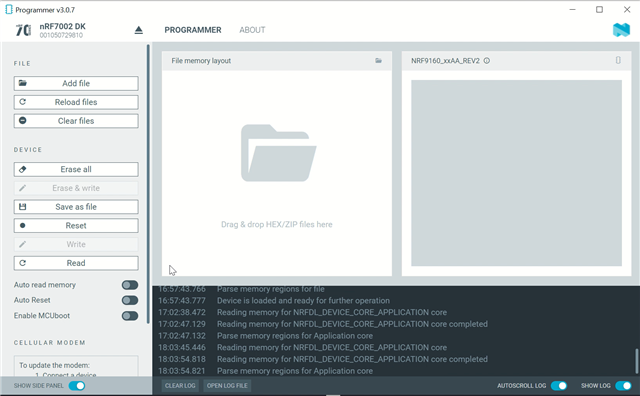This screenshot has width=640, height=396.
Task: Click the Read device button
Action: tap(76, 263)
